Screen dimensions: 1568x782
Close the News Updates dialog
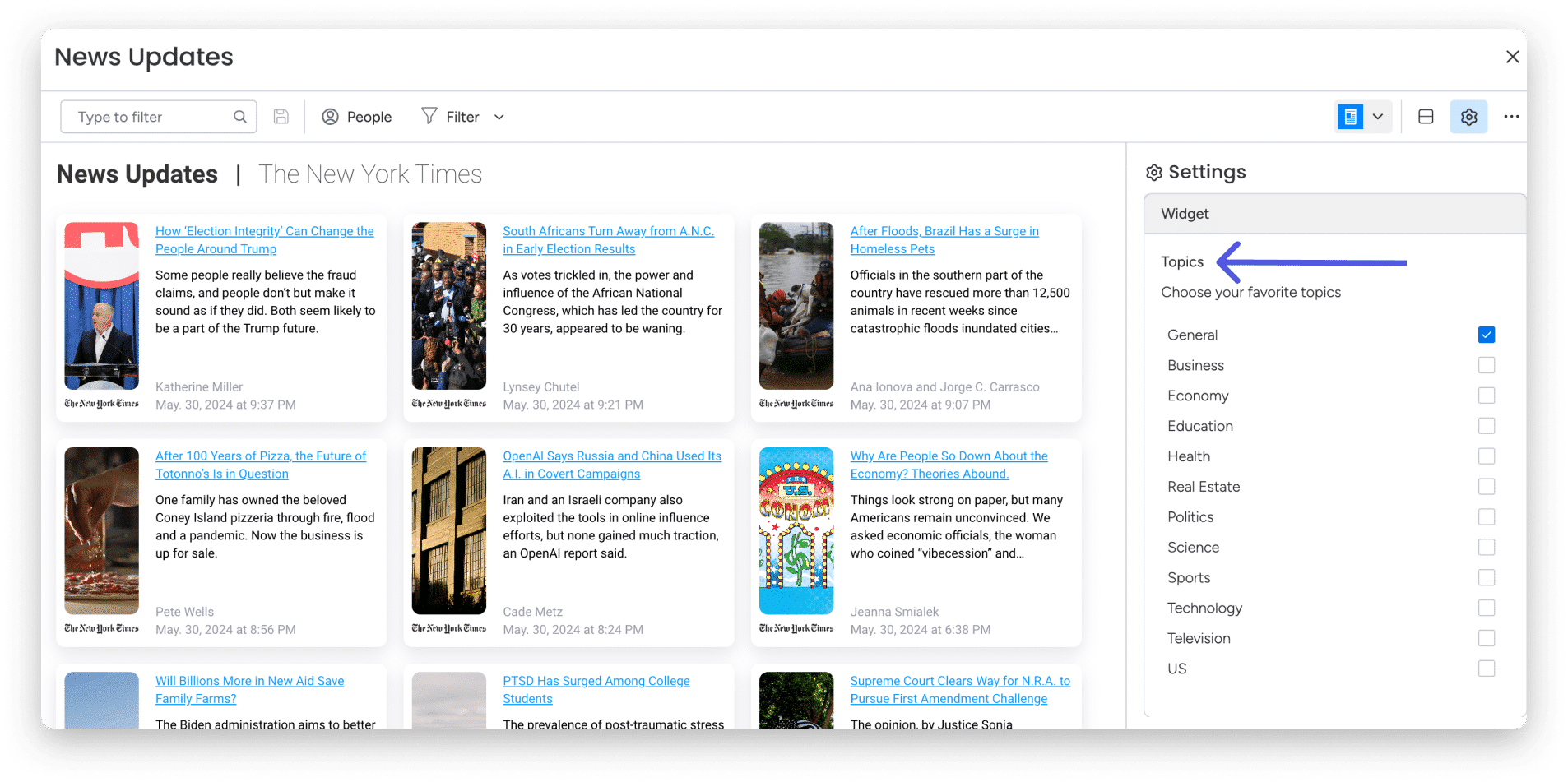(x=1513, y=57)
